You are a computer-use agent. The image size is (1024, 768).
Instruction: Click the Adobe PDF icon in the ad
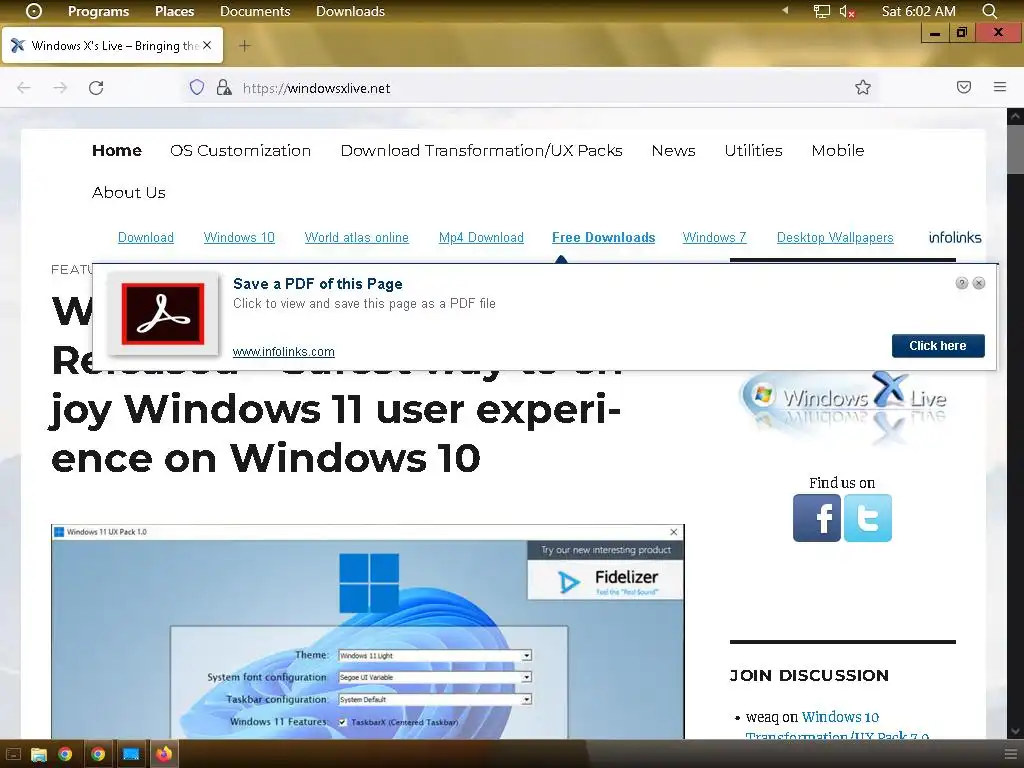click(x=163, y=313)
